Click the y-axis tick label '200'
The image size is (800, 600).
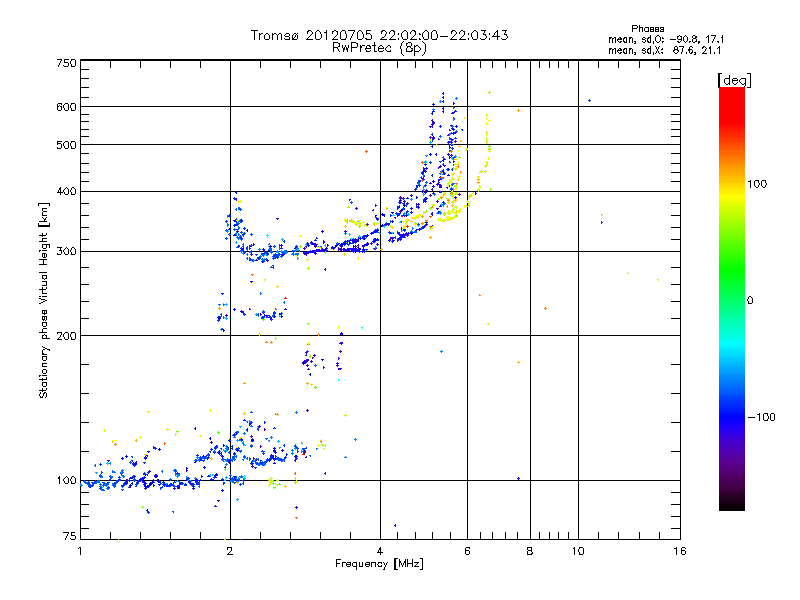66,336
